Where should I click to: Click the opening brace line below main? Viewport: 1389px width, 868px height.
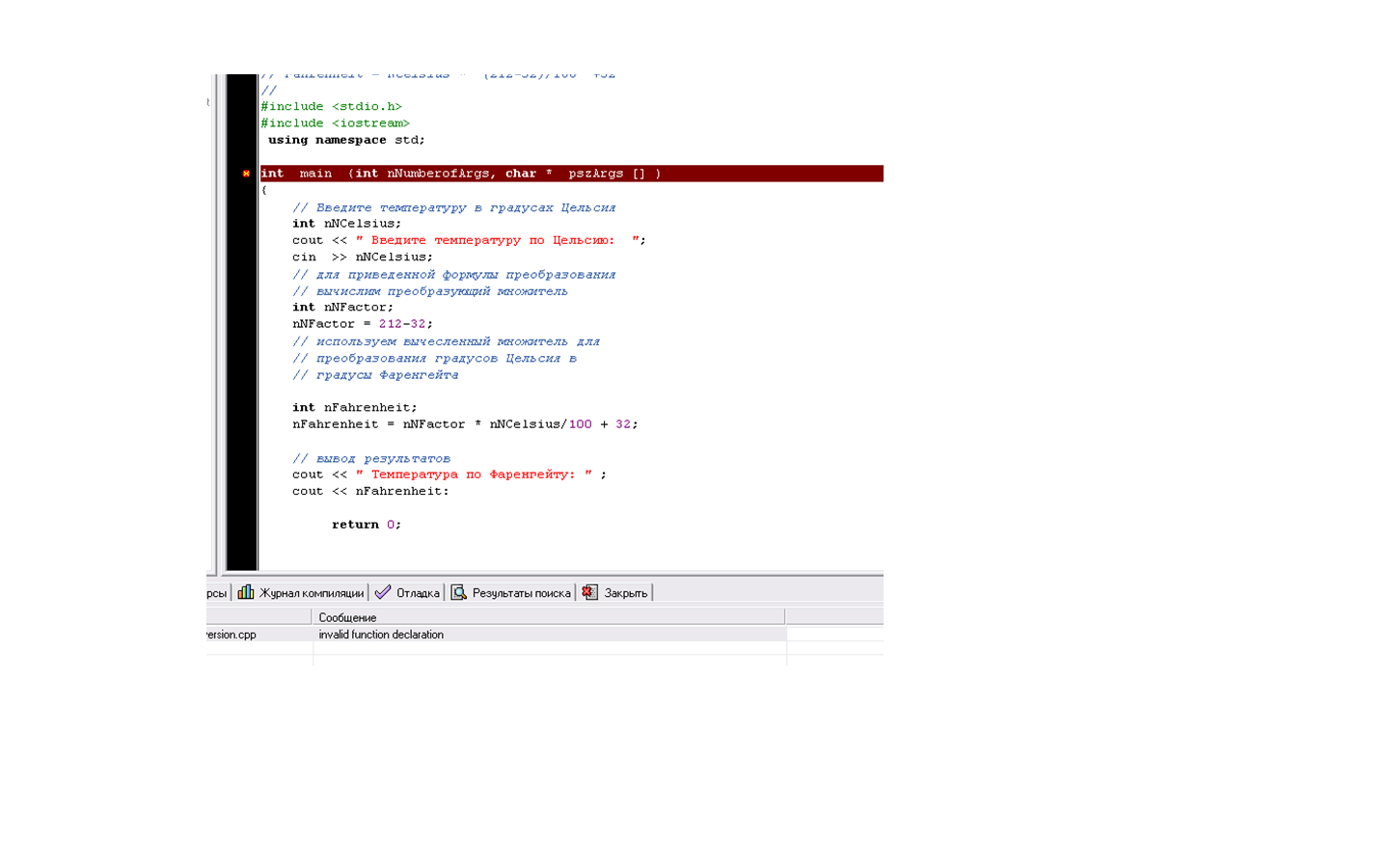(263, 190)
